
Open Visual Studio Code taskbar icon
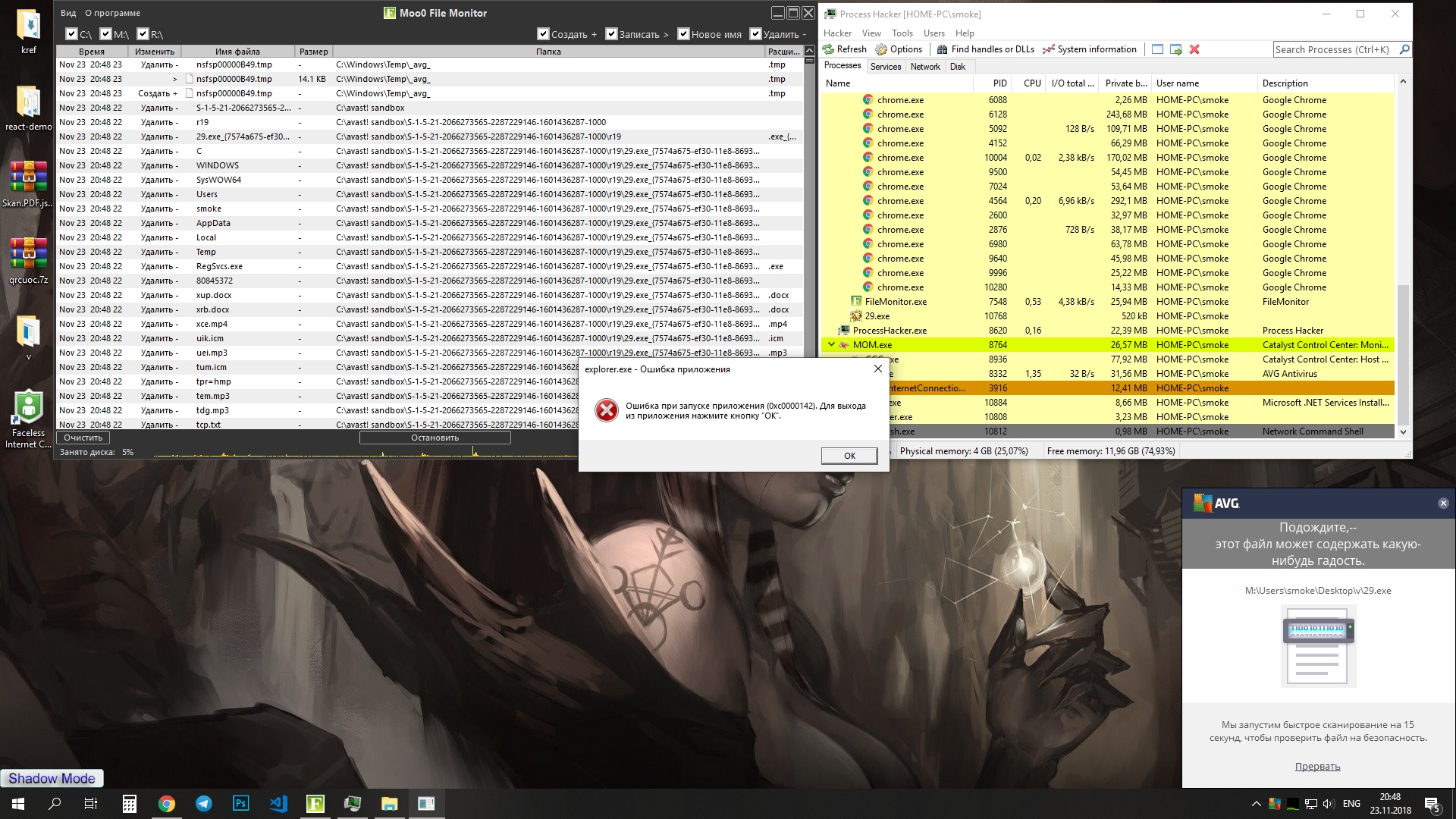click(x=278, y=804)
